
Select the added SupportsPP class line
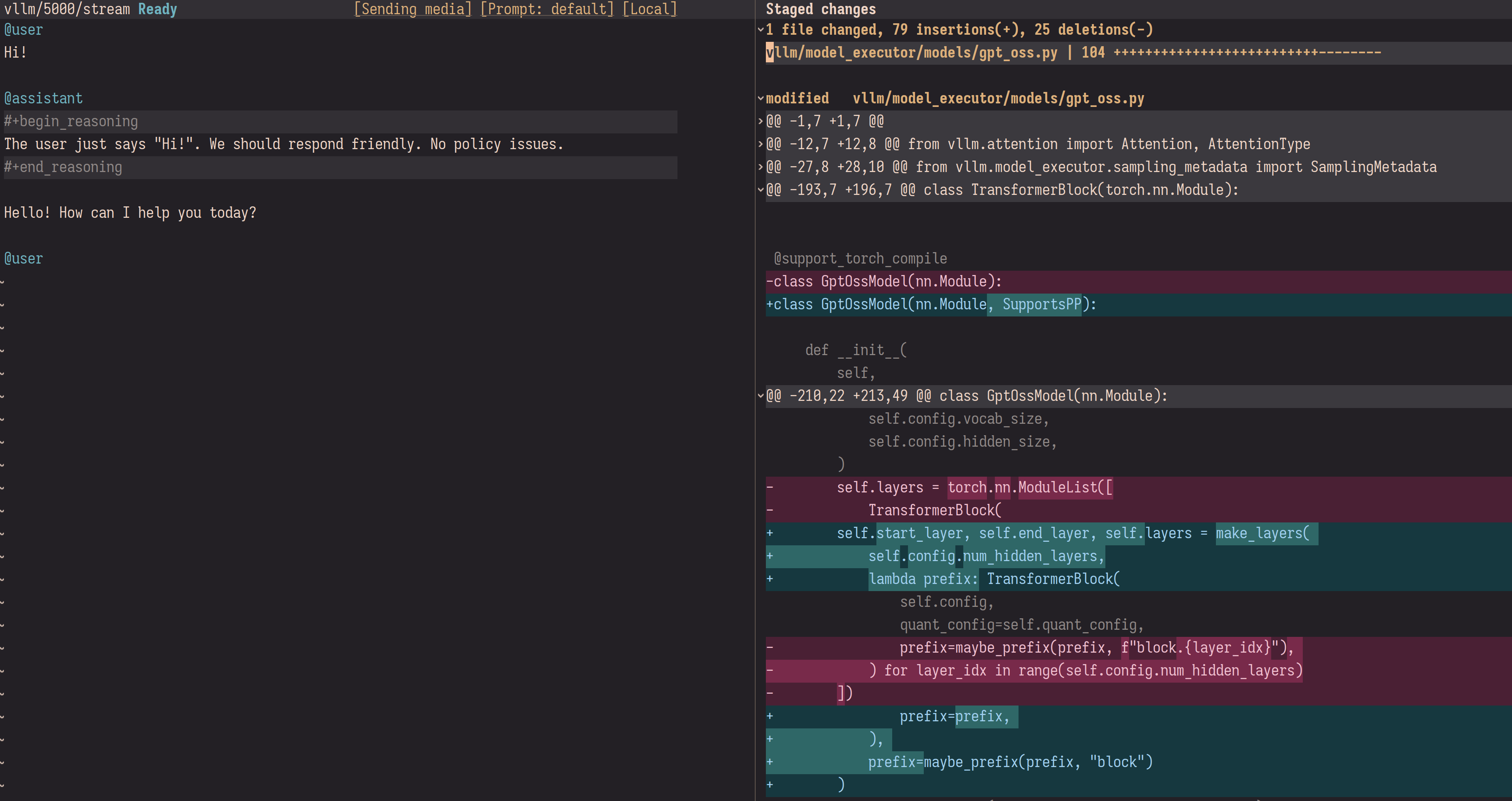pos(931,305)
